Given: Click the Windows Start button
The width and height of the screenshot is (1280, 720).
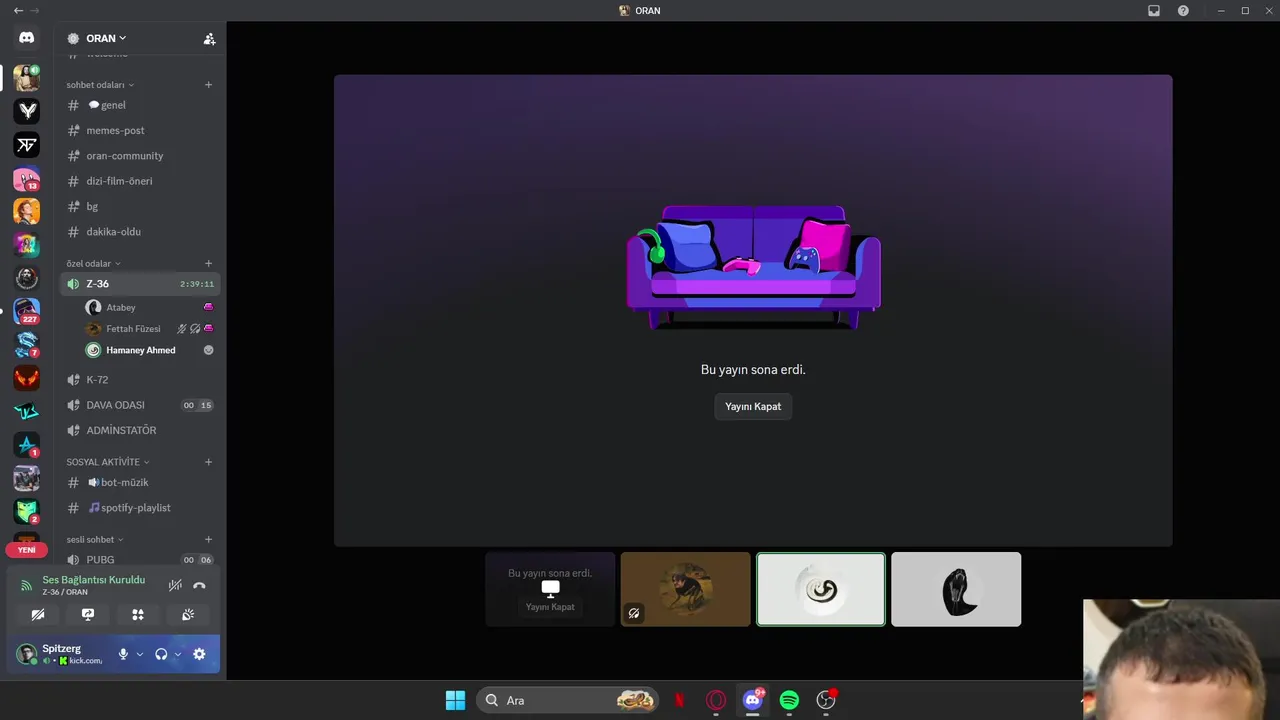Looking at the screenshot, I should click(x=455, y=700).
